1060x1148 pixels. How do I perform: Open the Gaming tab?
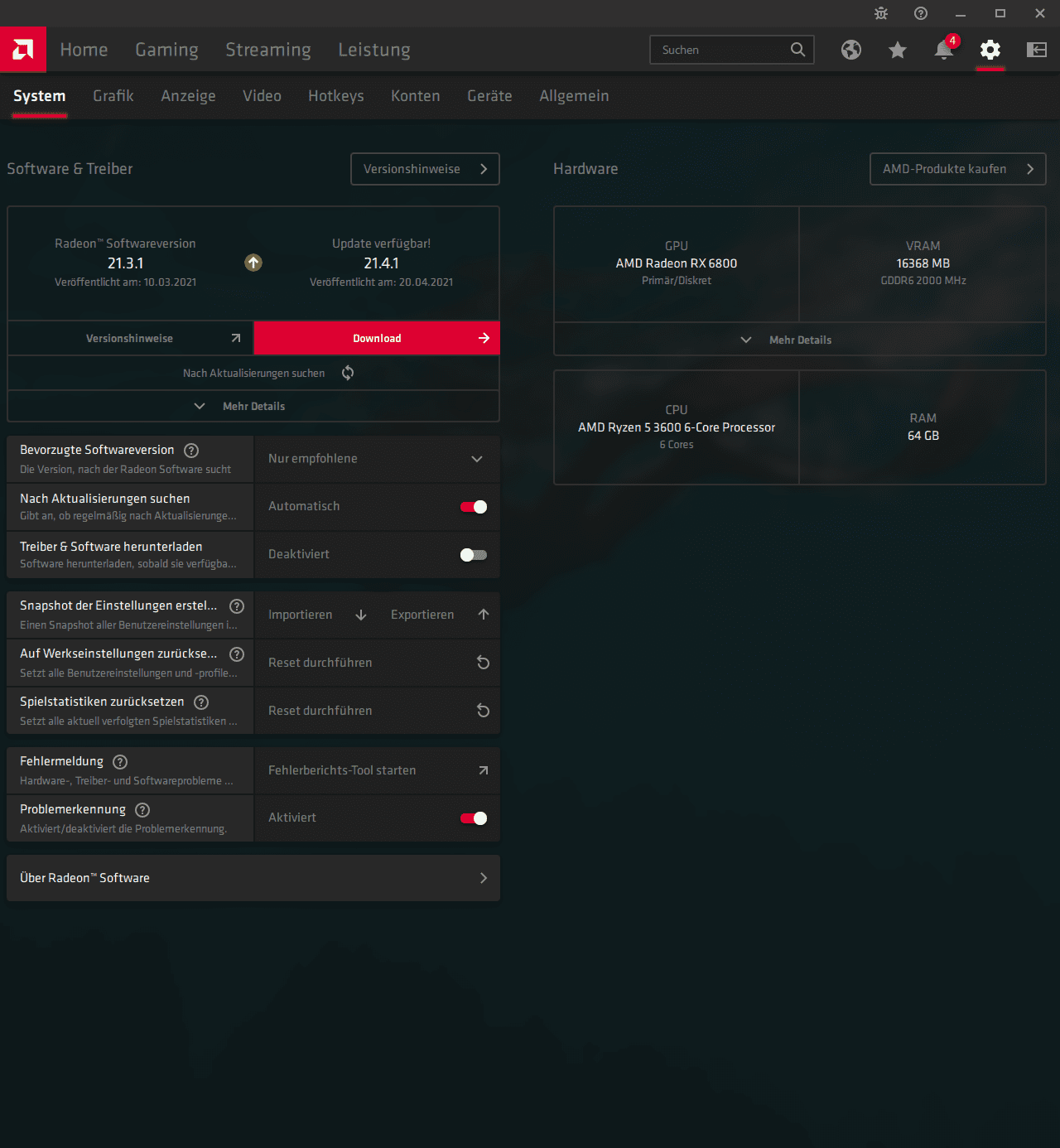coord(166,50)
